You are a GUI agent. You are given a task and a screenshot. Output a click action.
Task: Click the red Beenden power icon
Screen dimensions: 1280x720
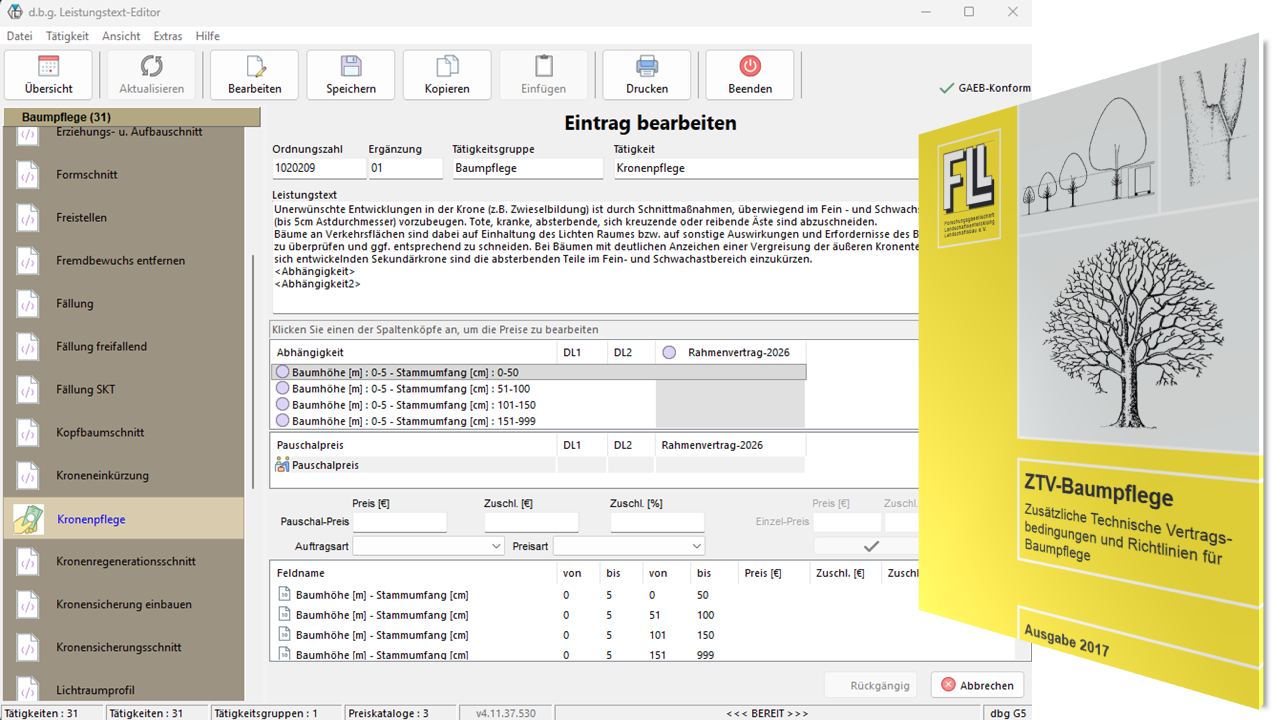[x=750, y=67]
